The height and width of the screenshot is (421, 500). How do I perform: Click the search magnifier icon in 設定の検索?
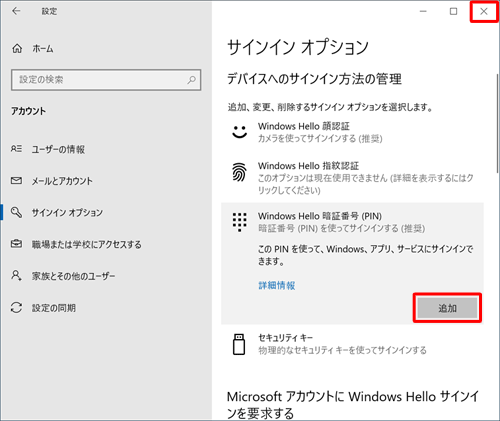[191, 80]
